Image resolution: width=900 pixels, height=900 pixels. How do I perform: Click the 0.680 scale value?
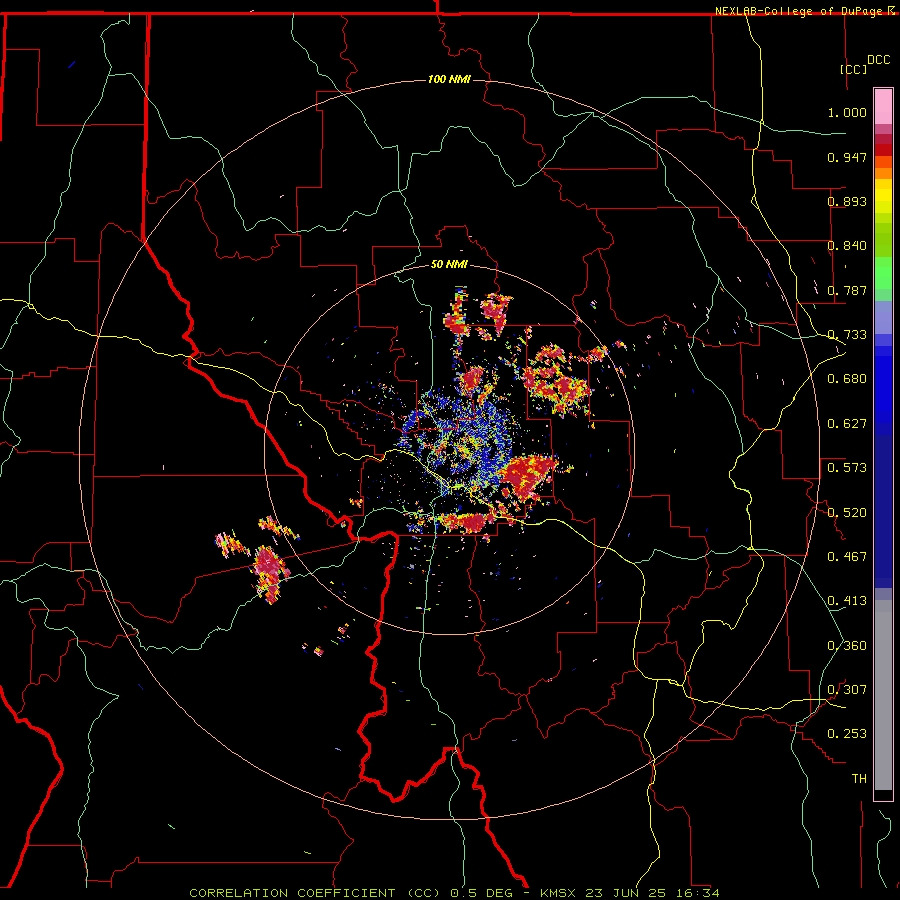click(847, 379)
